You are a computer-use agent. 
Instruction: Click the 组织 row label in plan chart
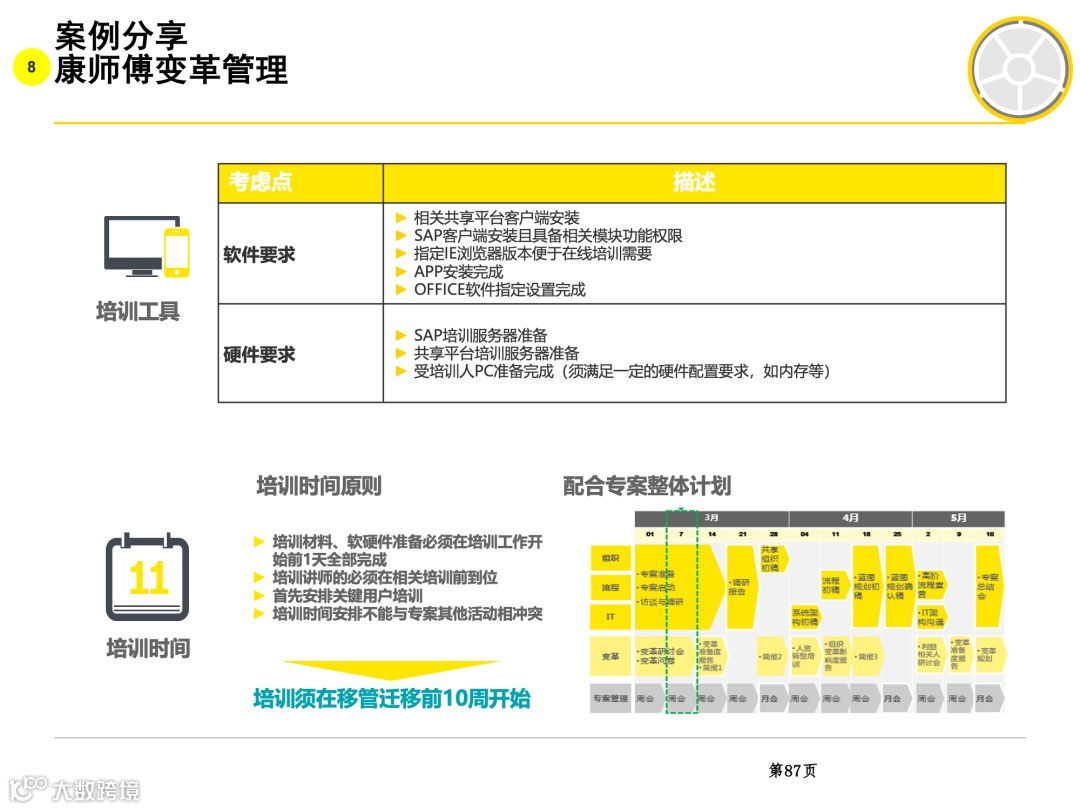(610, 558)
